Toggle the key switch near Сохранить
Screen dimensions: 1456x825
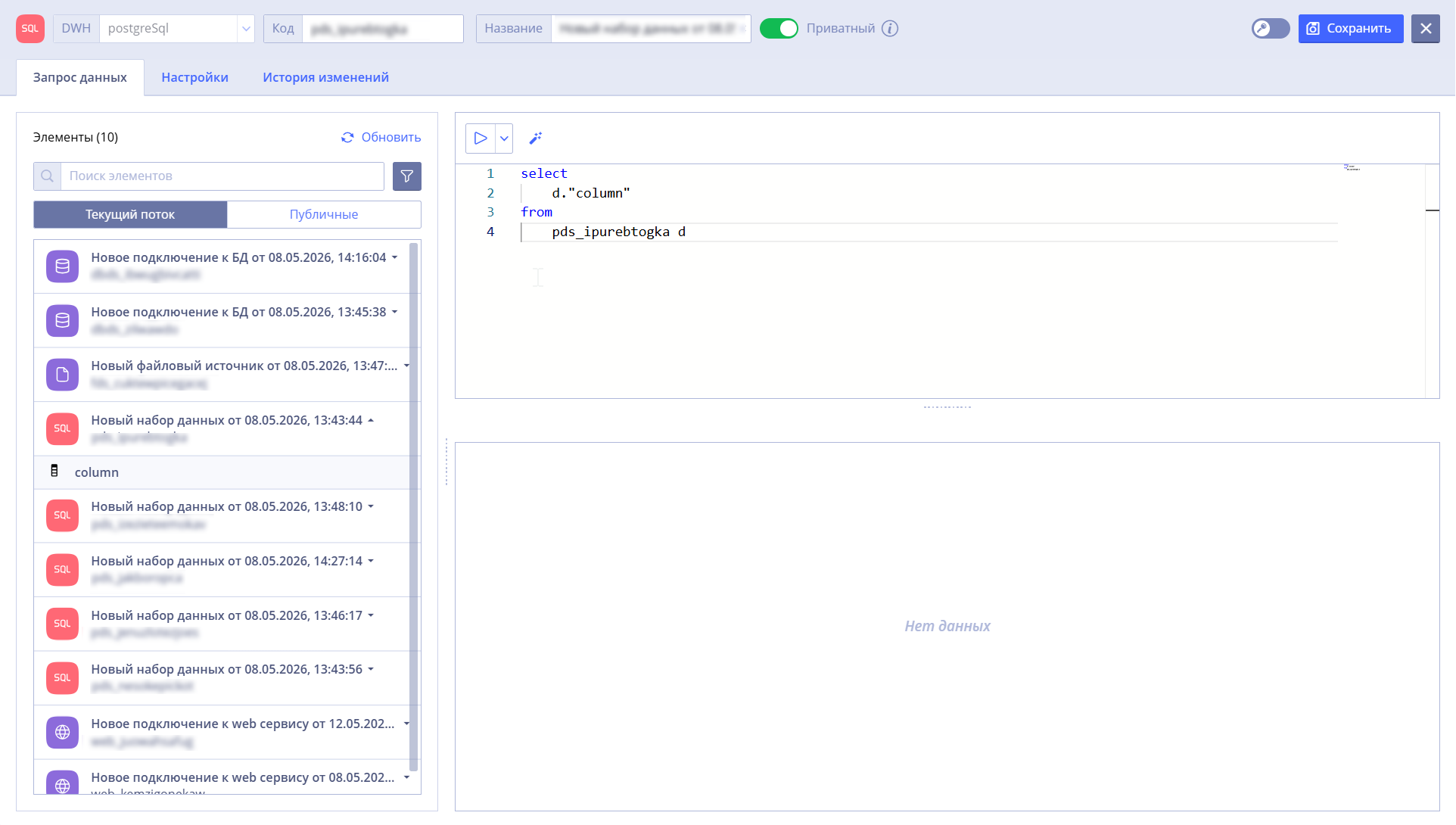[x=1271, y=29]
